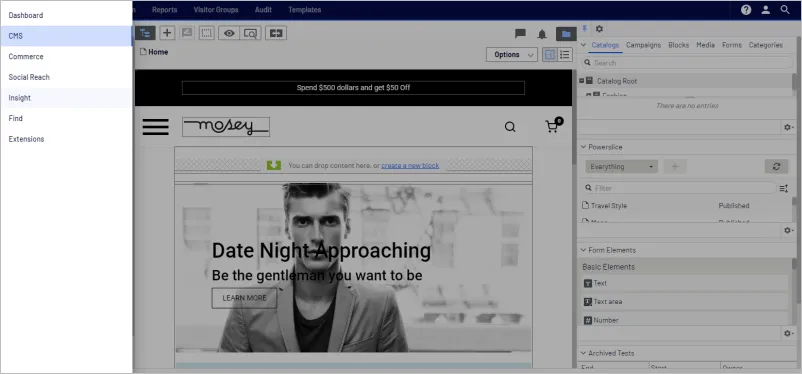Open the Audit top menu

(263, 10)
